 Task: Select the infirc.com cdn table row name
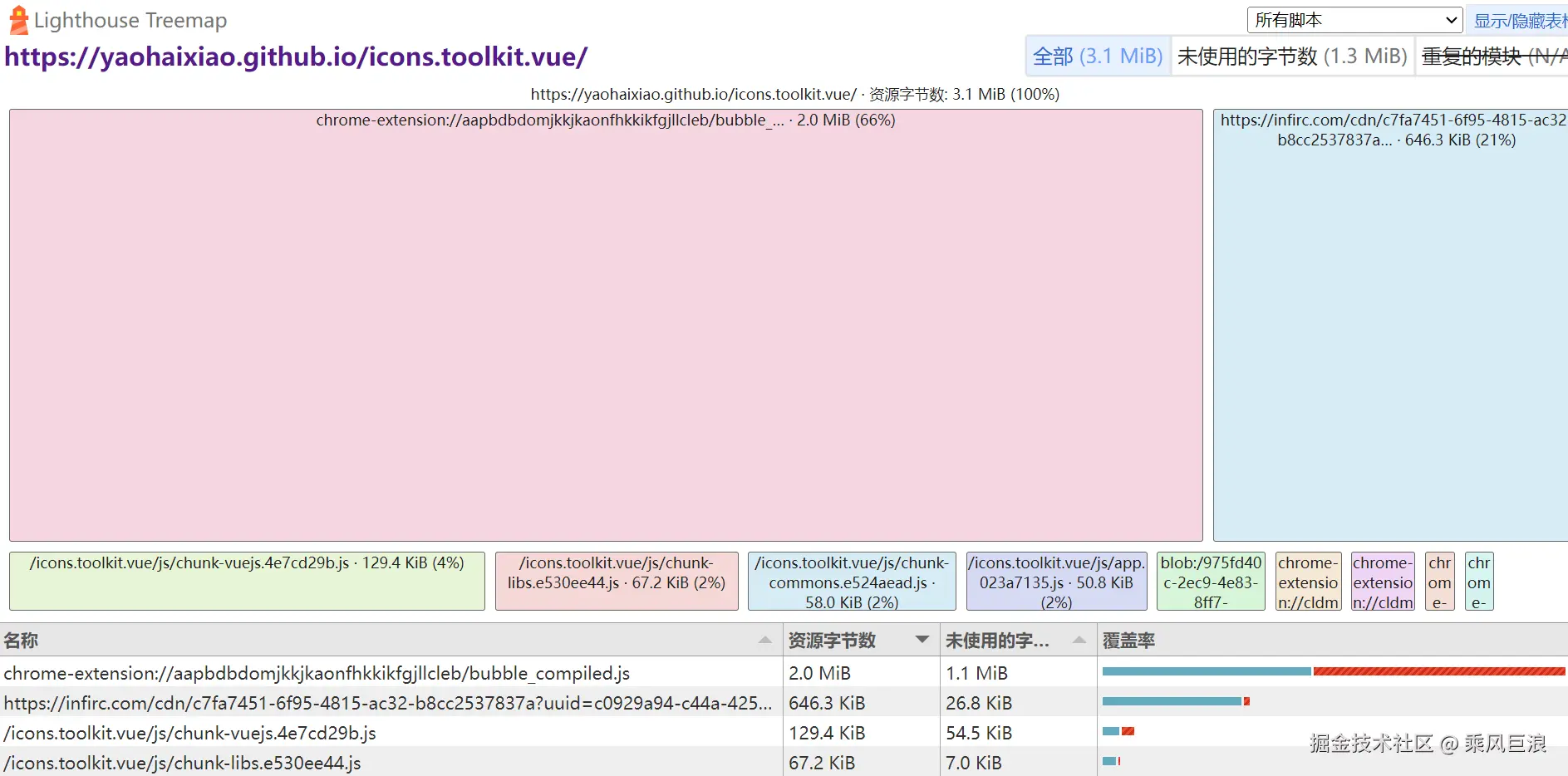388,703
